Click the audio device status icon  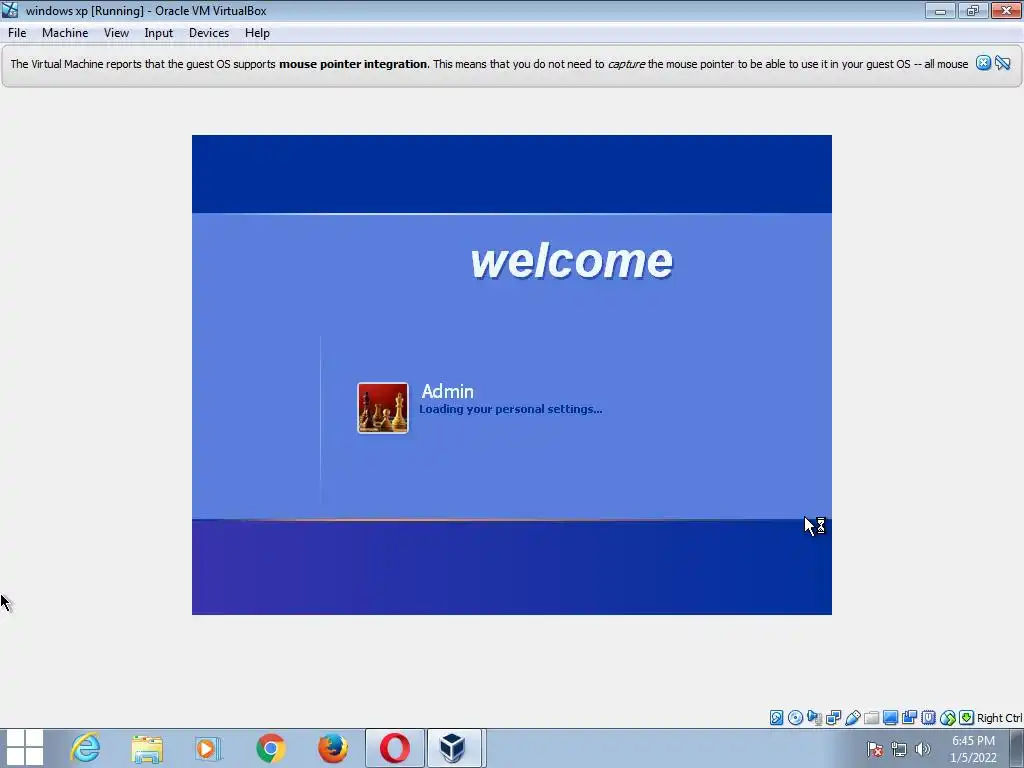pos(814,718)
